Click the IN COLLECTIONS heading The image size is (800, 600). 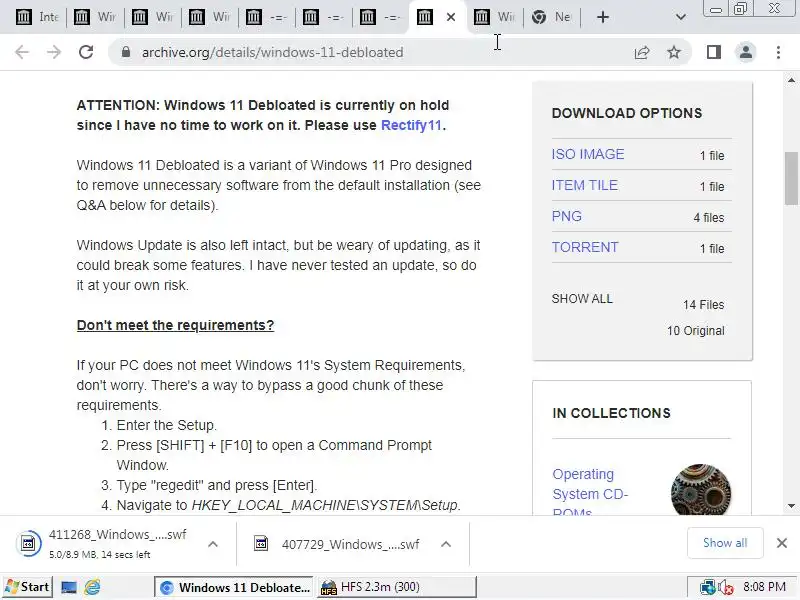[x=611, y=413]
